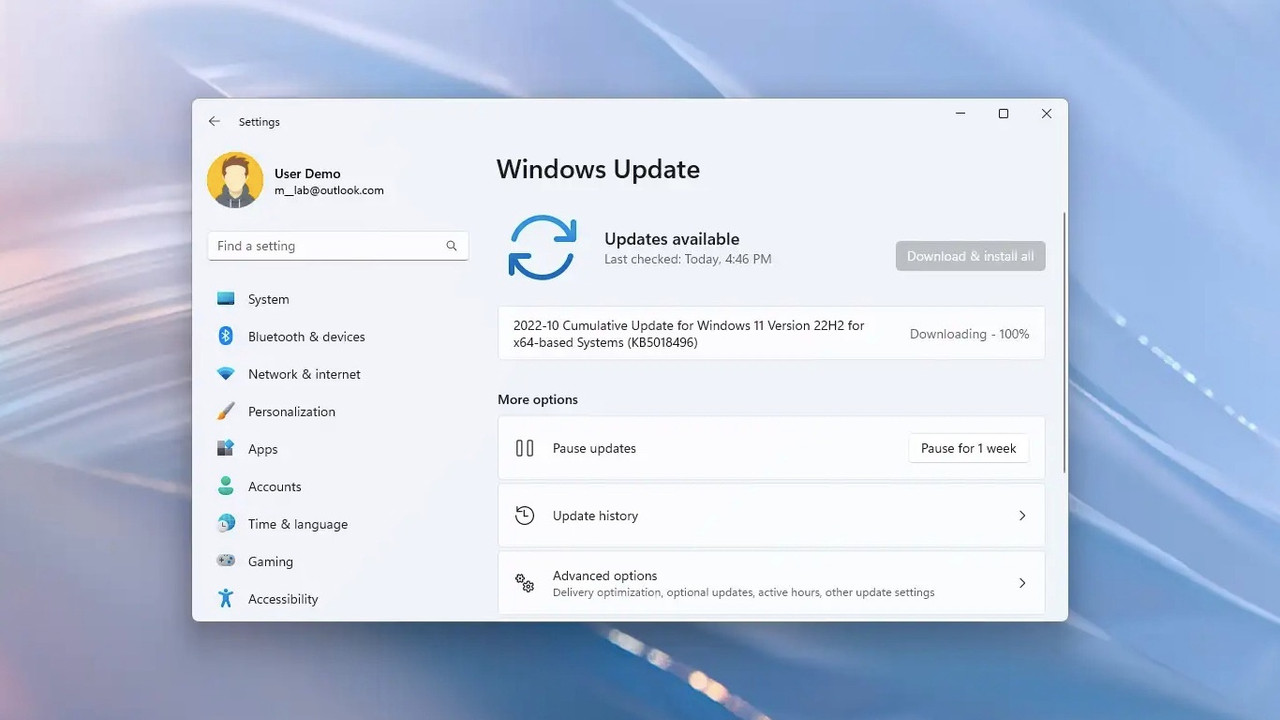Click the Pause updates icon
Image resolution: width=1280 pixels, height=720 pixels.
pos(524,448)
